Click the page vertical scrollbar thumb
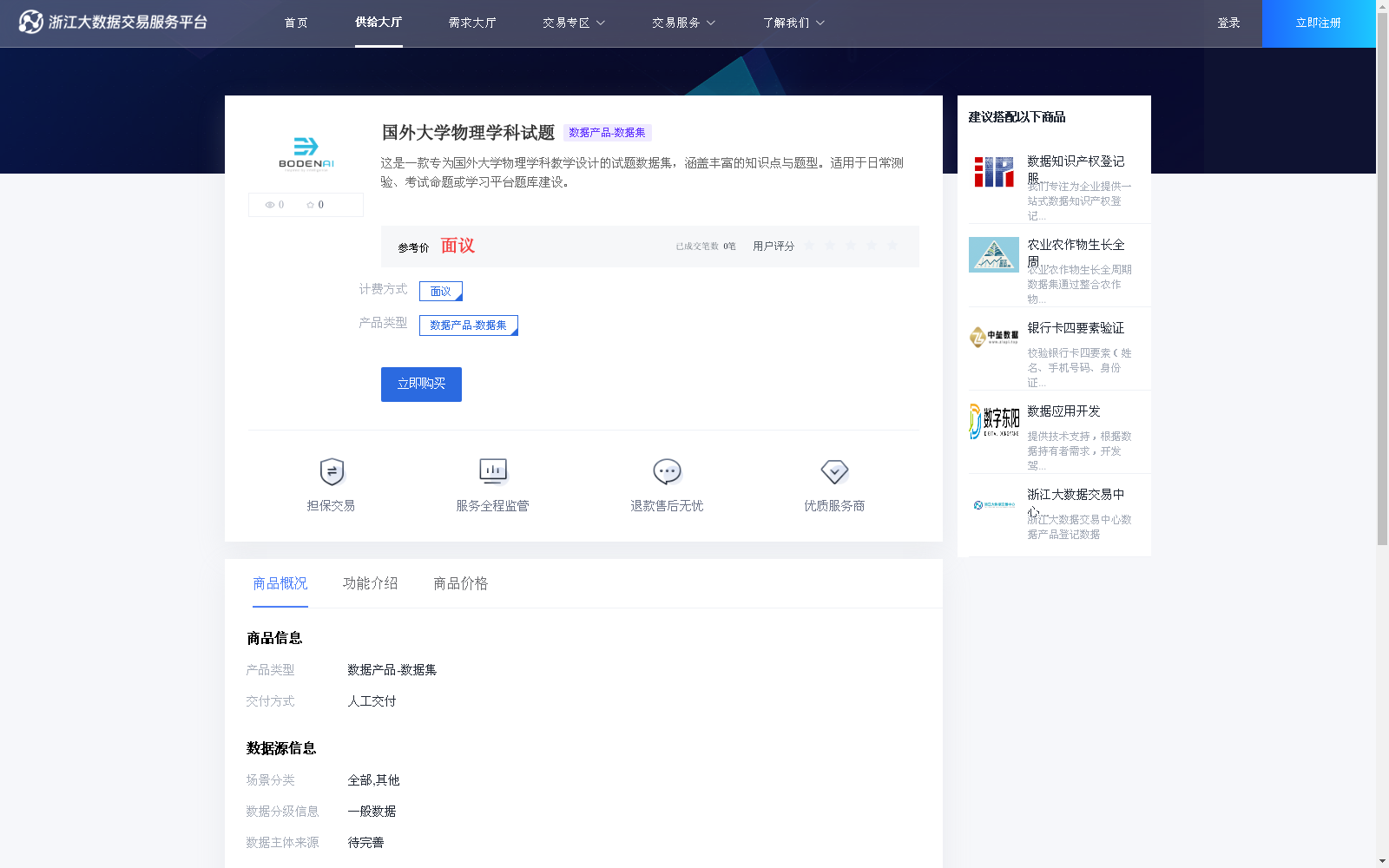Image resolution: width=1389 pixels, height=868 pixels. point(1382,278)
